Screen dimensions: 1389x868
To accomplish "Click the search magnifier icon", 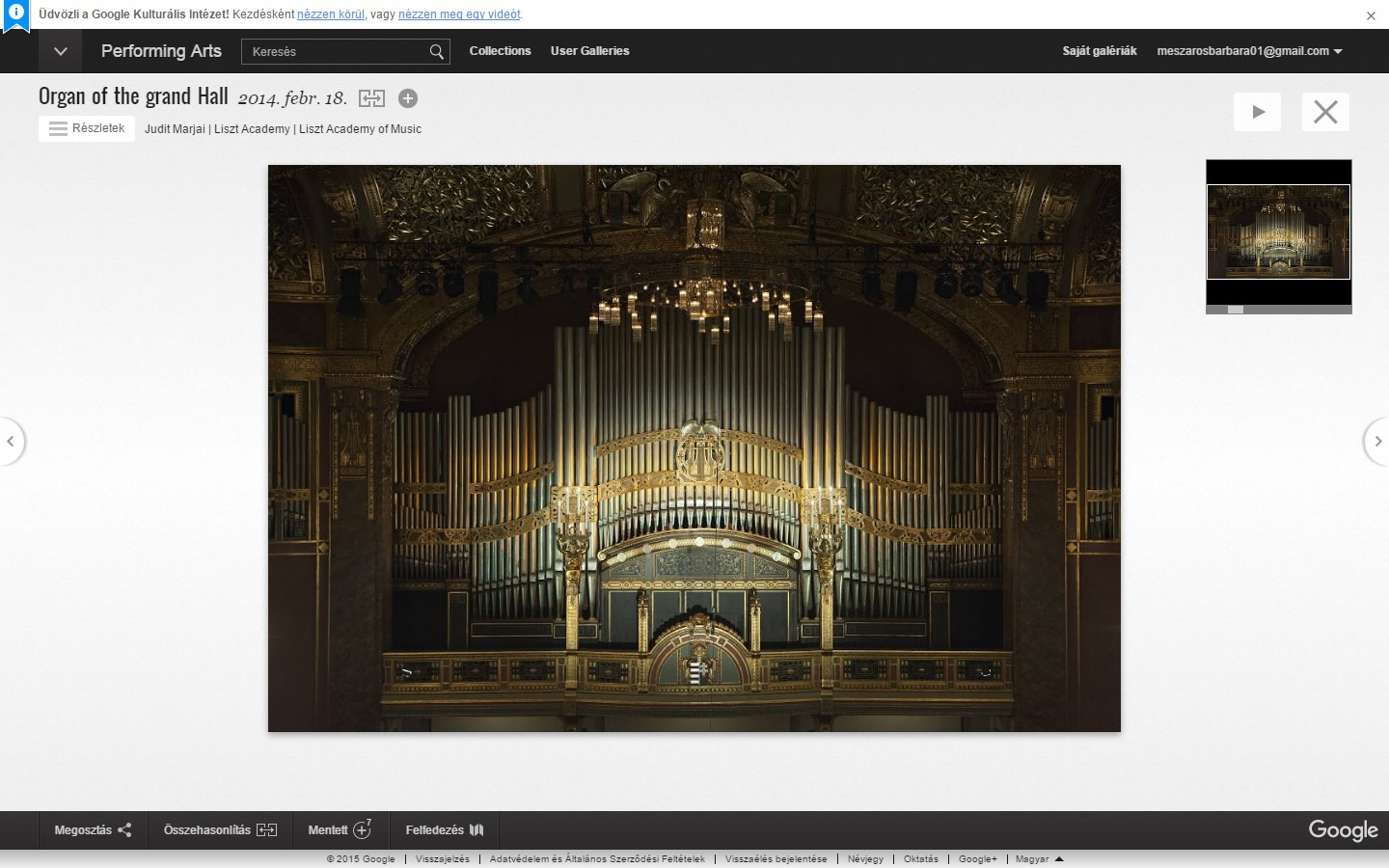I will click(437, 52).
